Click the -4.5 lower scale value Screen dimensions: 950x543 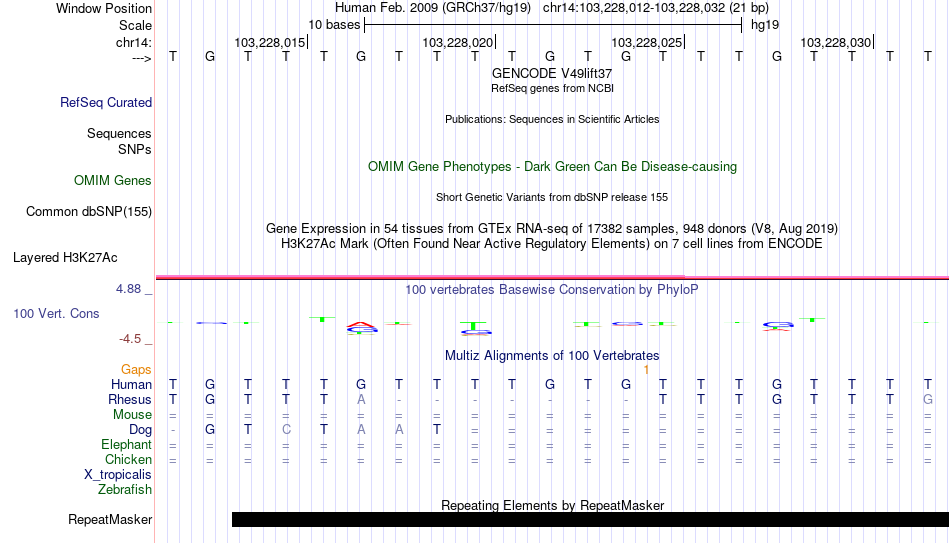[130, 339]
